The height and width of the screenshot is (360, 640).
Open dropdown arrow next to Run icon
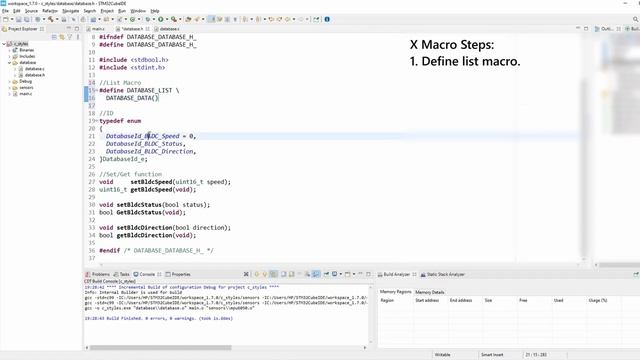pos(167,19)
